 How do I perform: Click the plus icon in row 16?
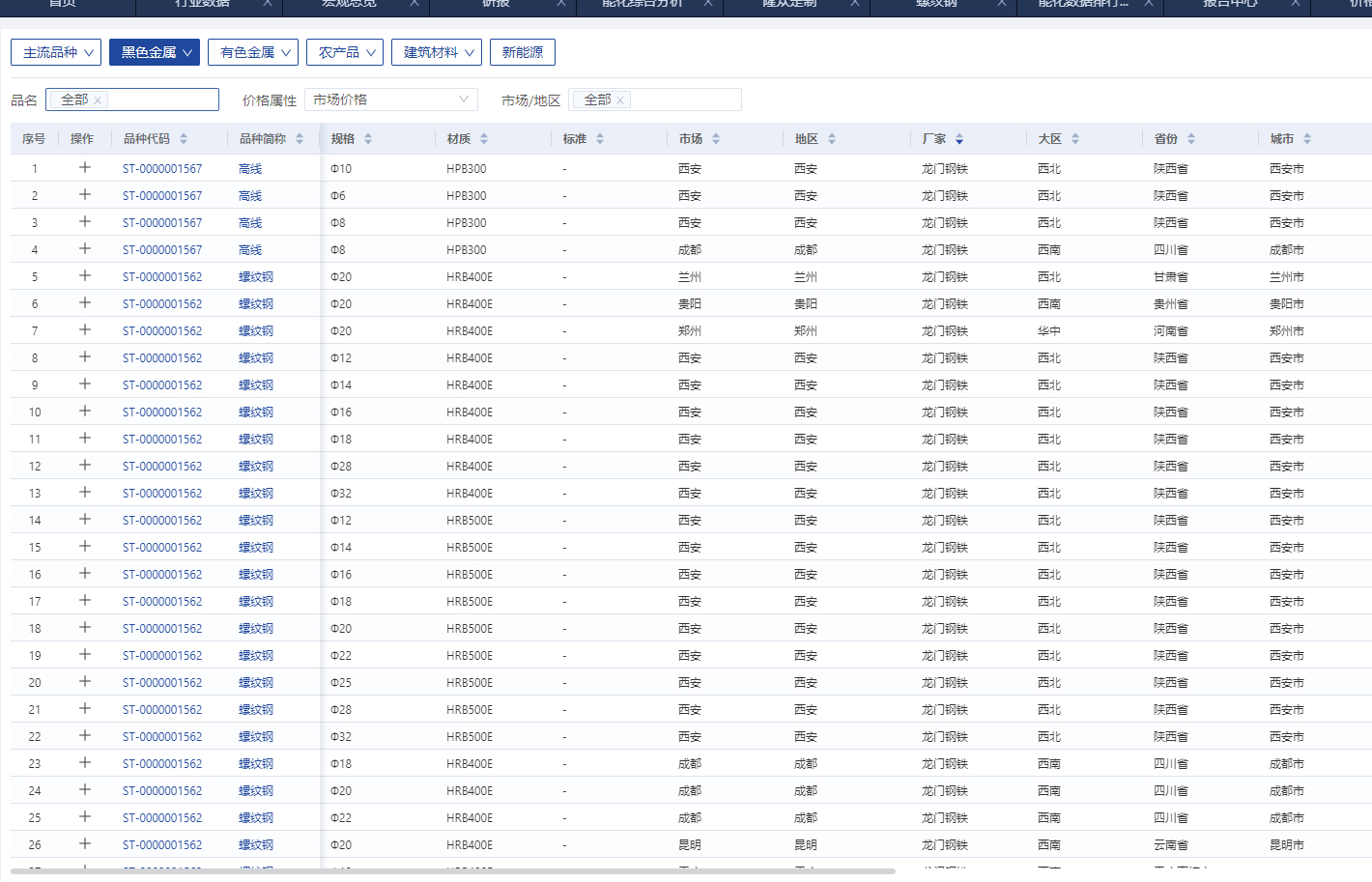tap(85, 574)
